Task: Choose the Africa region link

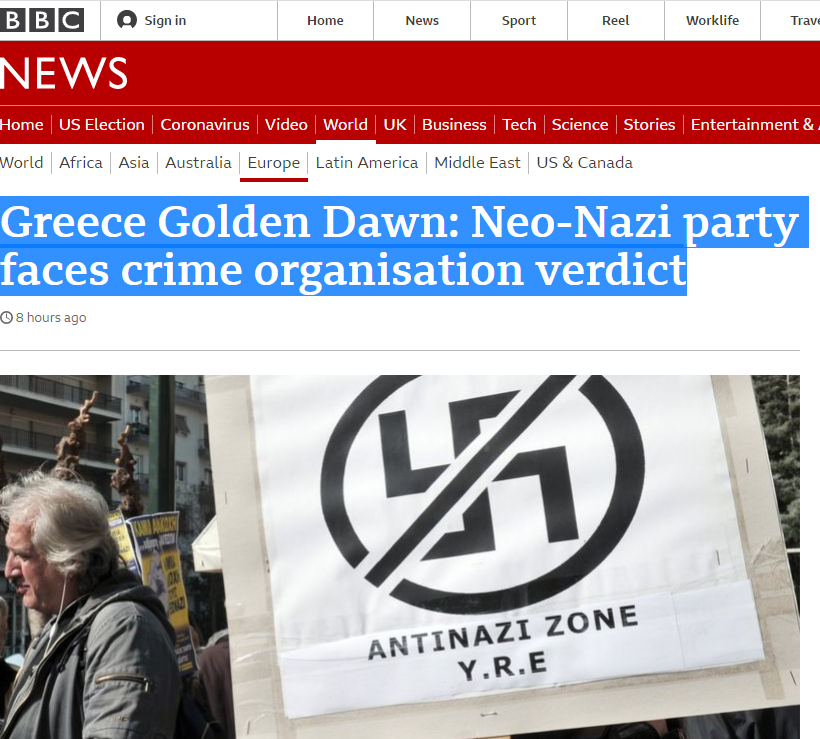Action: tap(81, 163)
